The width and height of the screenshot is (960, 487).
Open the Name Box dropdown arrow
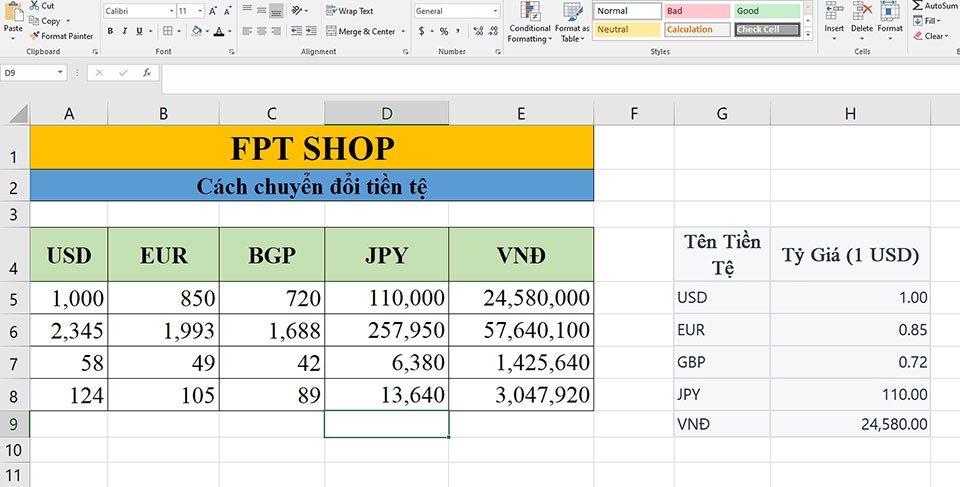click(60, 73)
